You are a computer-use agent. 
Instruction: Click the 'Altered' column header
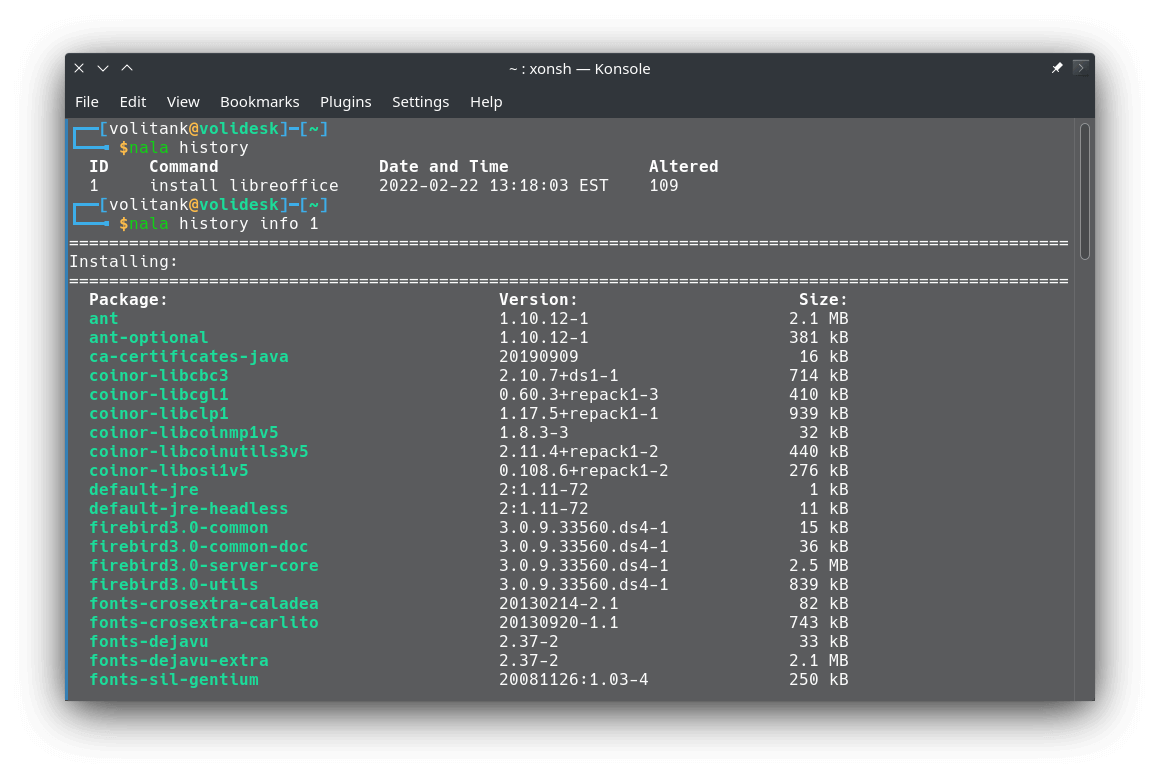click(x=684, y=166)
